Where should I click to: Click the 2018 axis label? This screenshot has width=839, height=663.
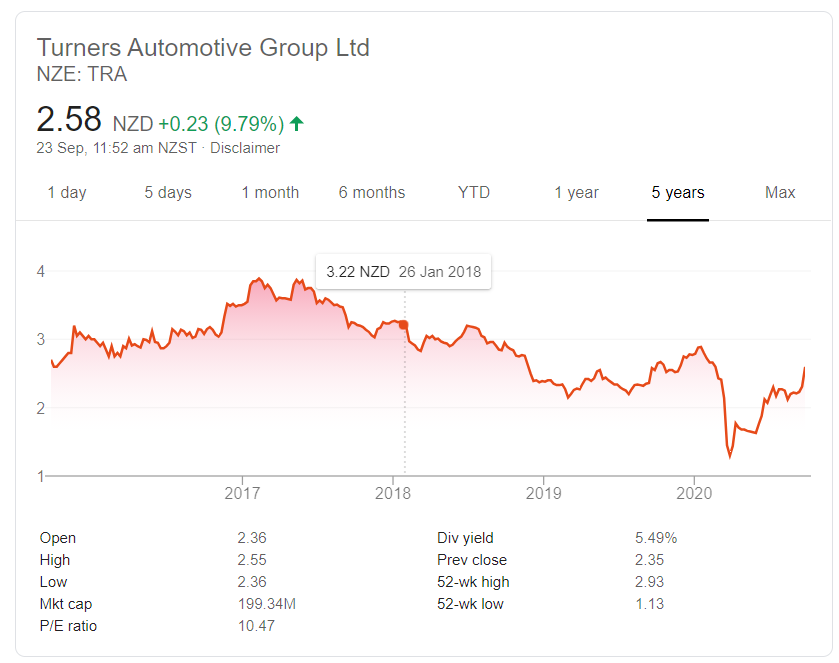point(393,493)
